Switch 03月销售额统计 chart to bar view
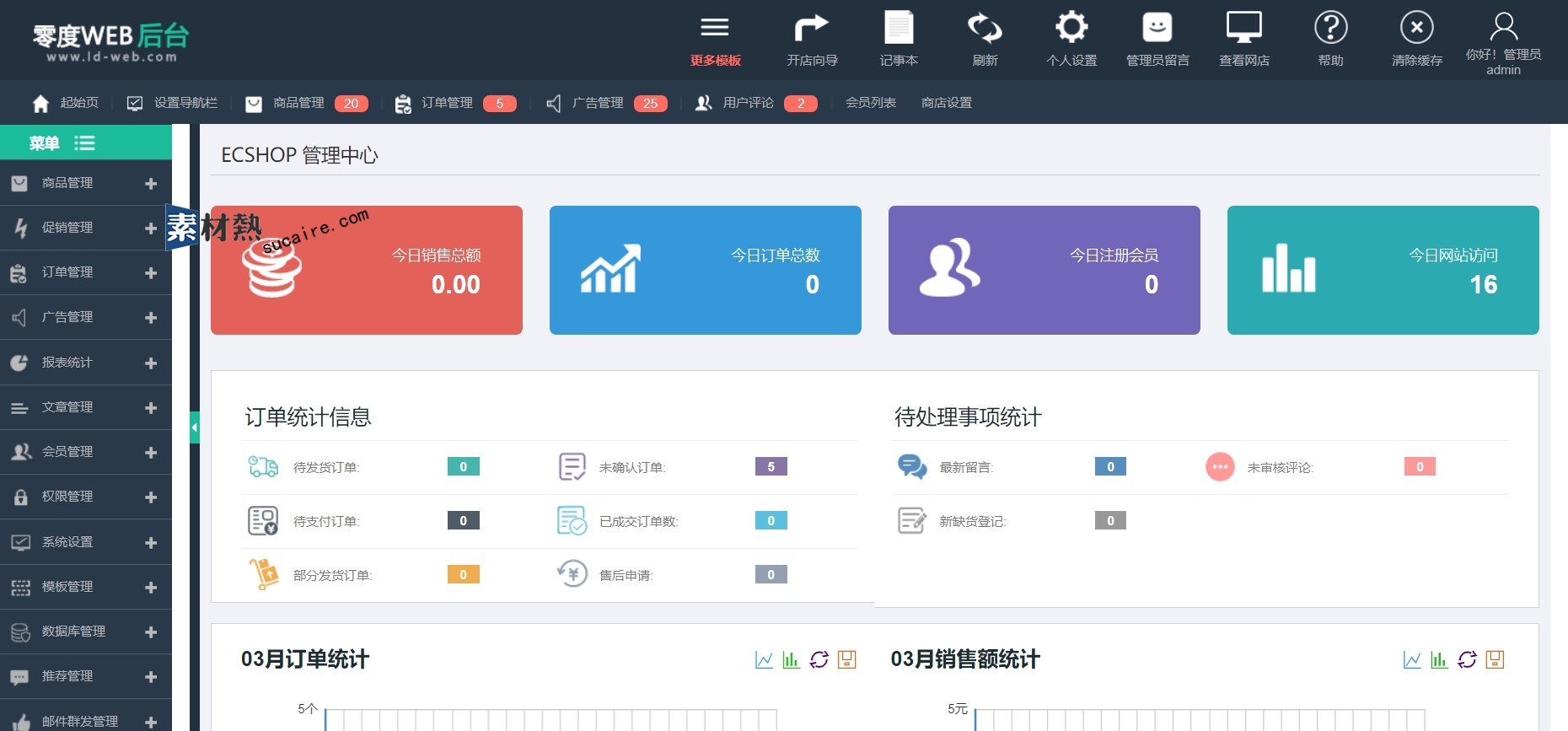1568x731 pixels. coord(1439,659)
